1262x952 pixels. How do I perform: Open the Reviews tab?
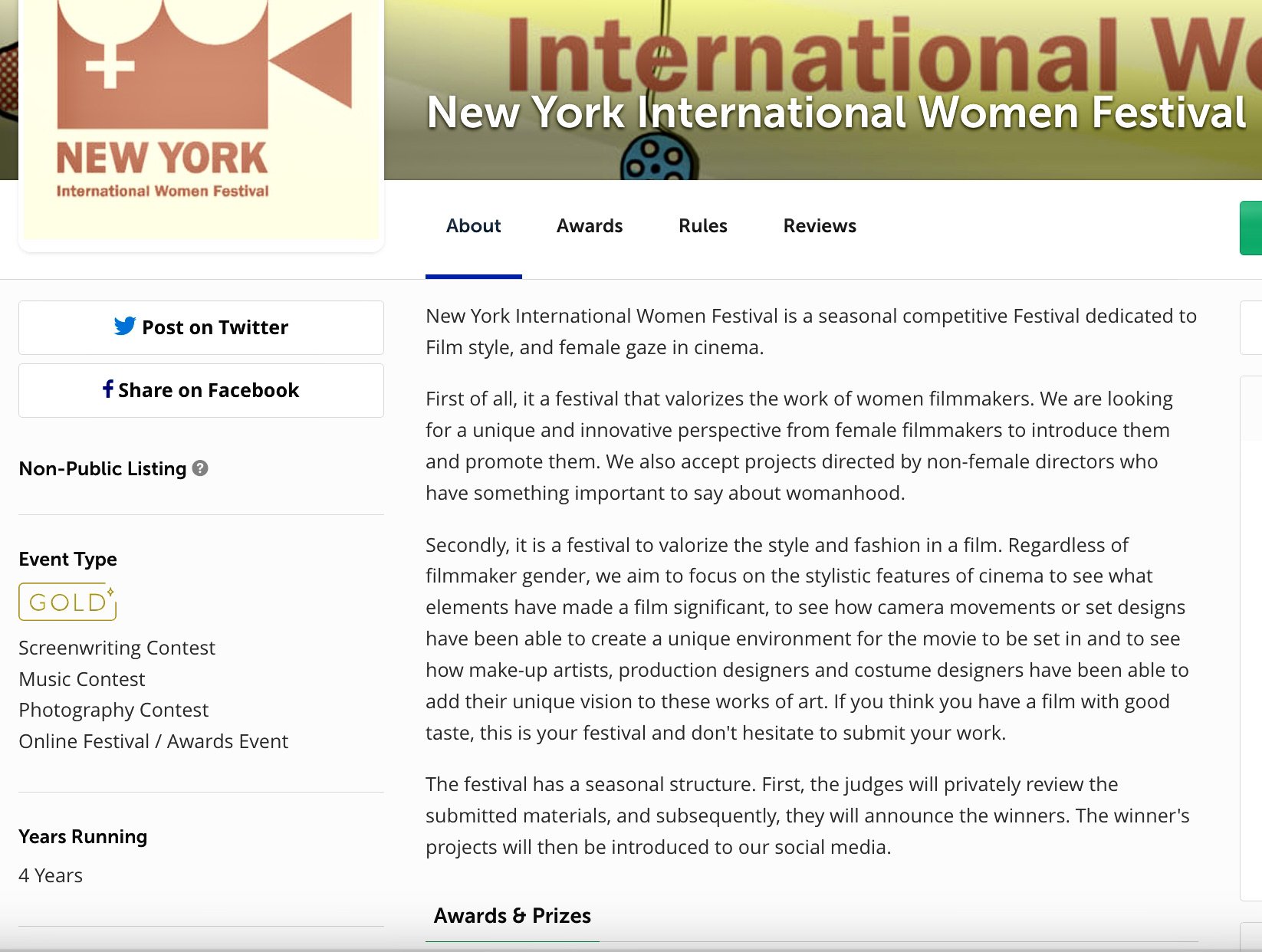pyautogui.click(x=820, y=226)
